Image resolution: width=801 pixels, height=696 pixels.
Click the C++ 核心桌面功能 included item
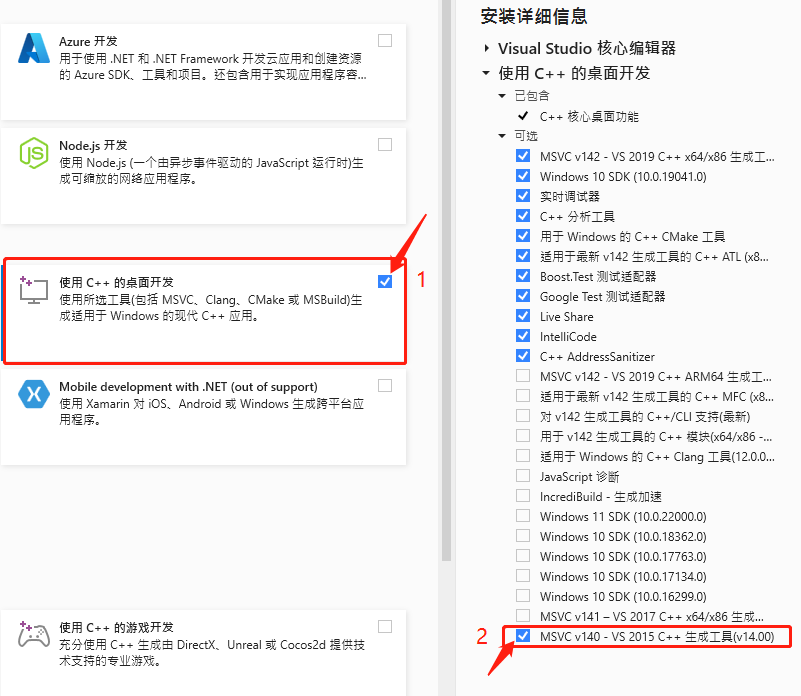pos(589,117)
